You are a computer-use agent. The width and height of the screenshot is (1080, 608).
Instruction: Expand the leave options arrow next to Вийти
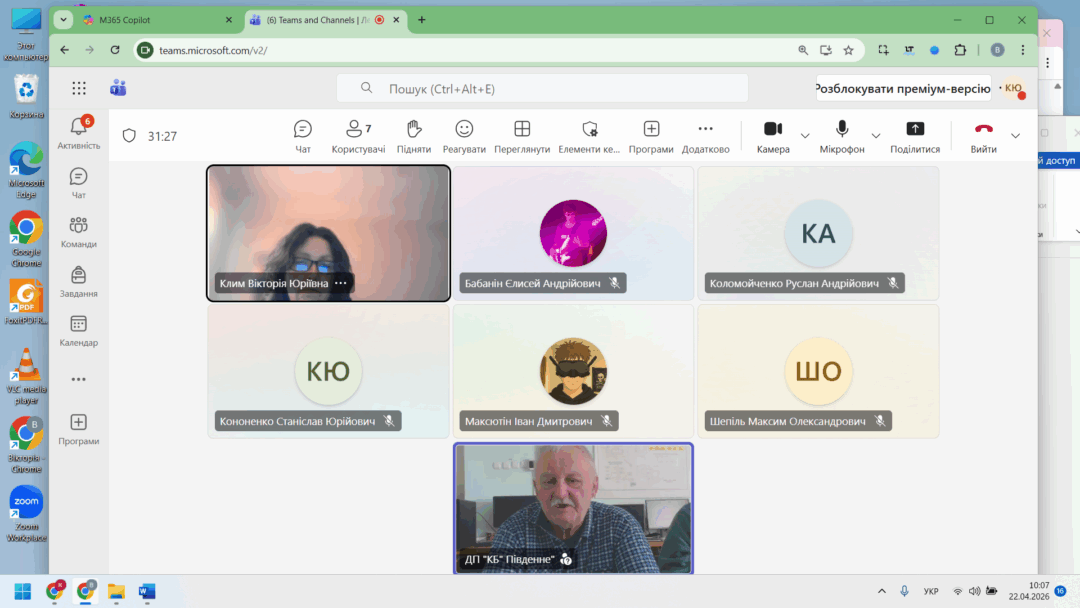(1016, 135)
